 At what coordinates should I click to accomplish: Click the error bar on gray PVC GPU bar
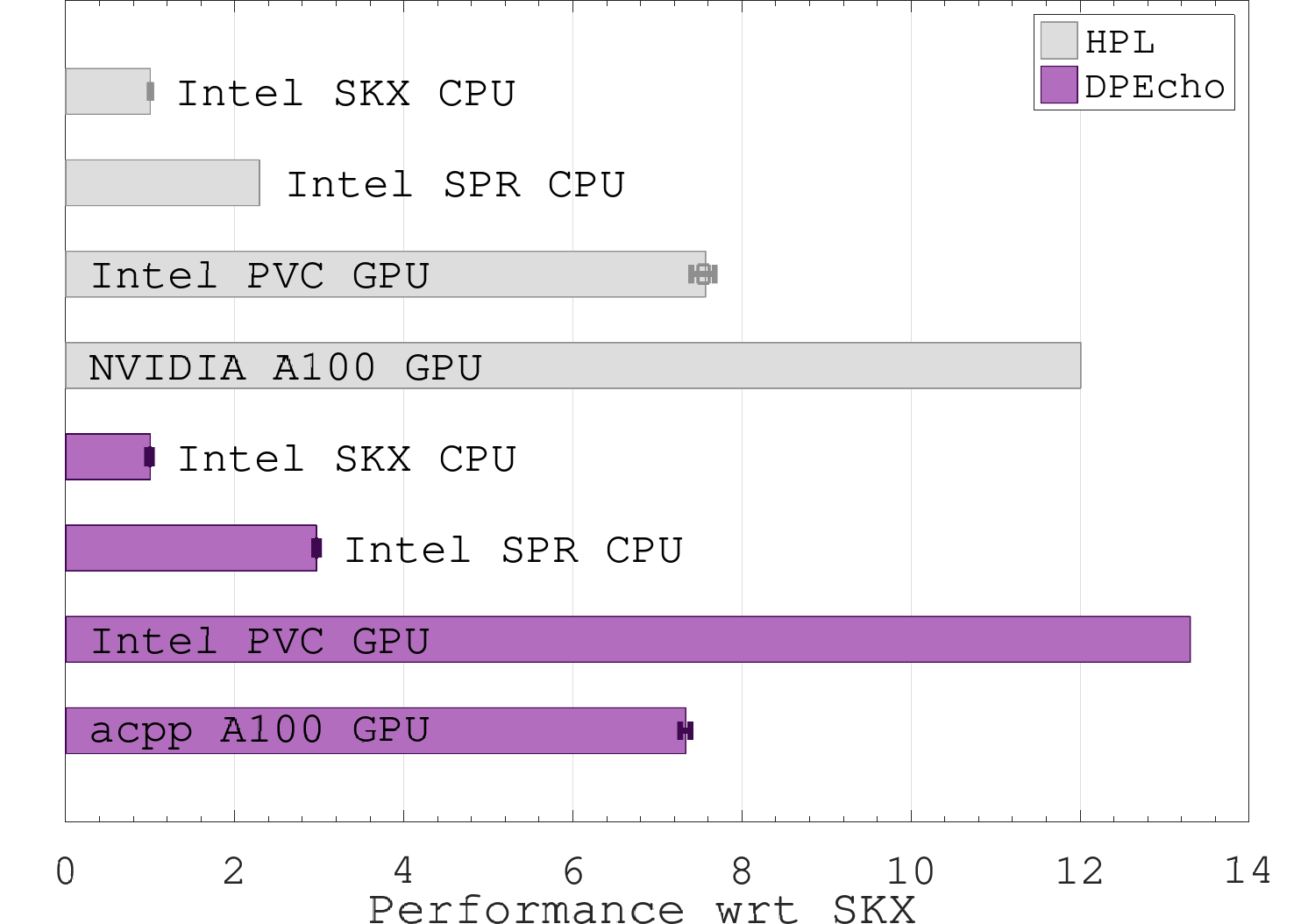point(703,274)
